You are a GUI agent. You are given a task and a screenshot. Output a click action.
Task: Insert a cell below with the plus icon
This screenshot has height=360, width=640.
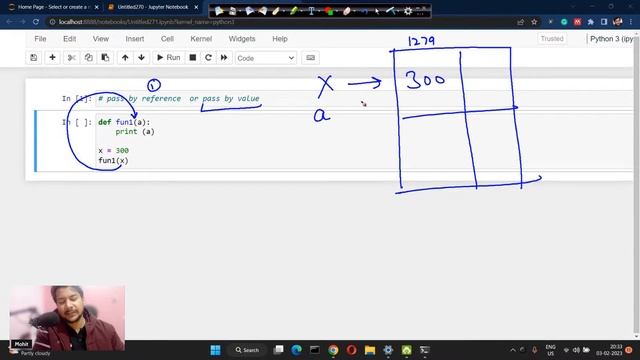52,58
